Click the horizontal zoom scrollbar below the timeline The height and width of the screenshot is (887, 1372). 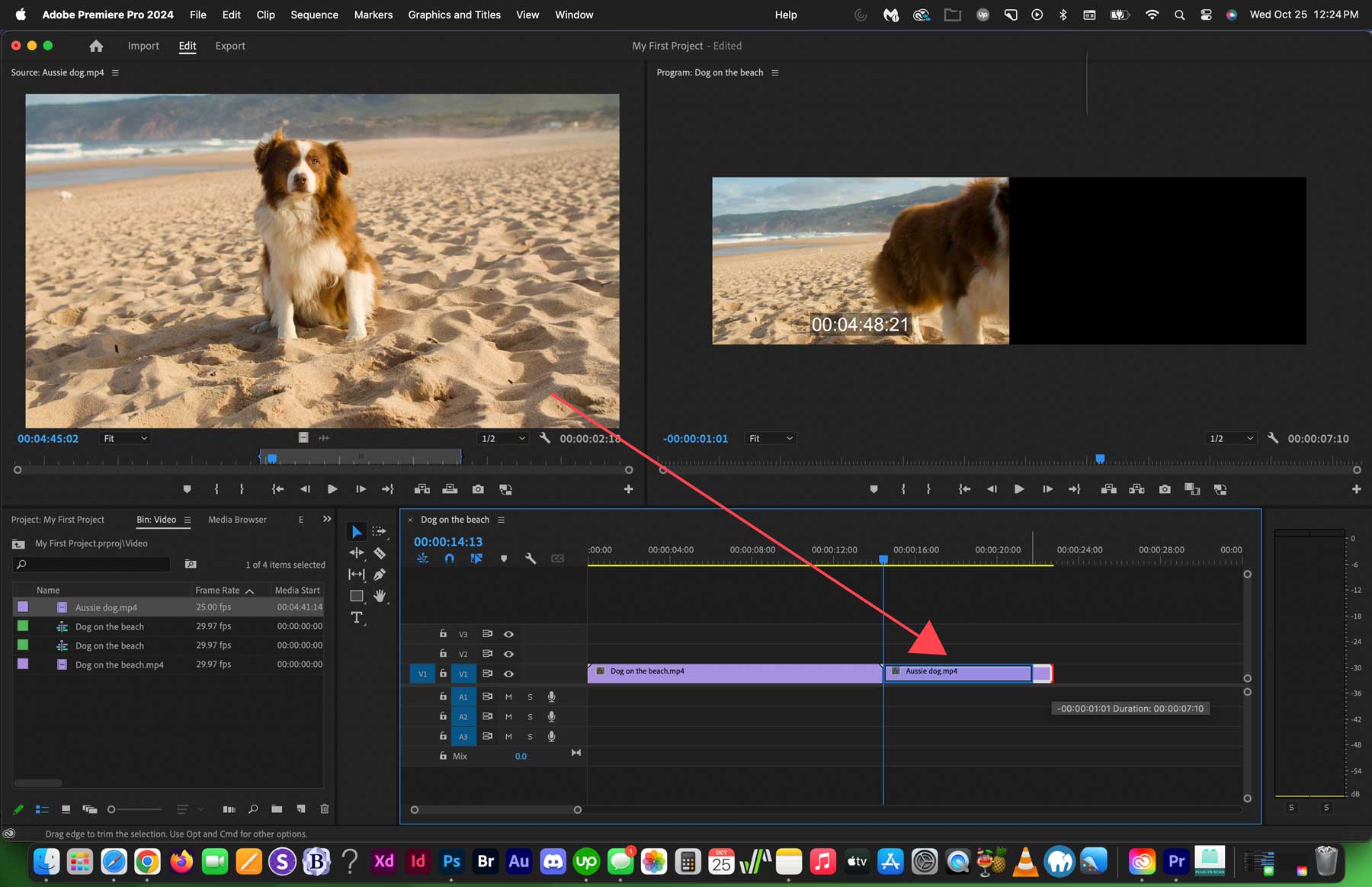tap(495, 809)
